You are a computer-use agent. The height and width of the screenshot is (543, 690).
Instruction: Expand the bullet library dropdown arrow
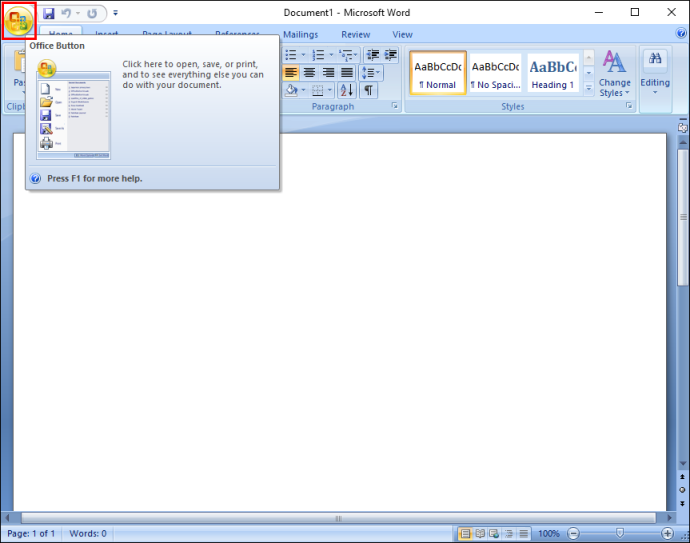click(x=303, y=55)
